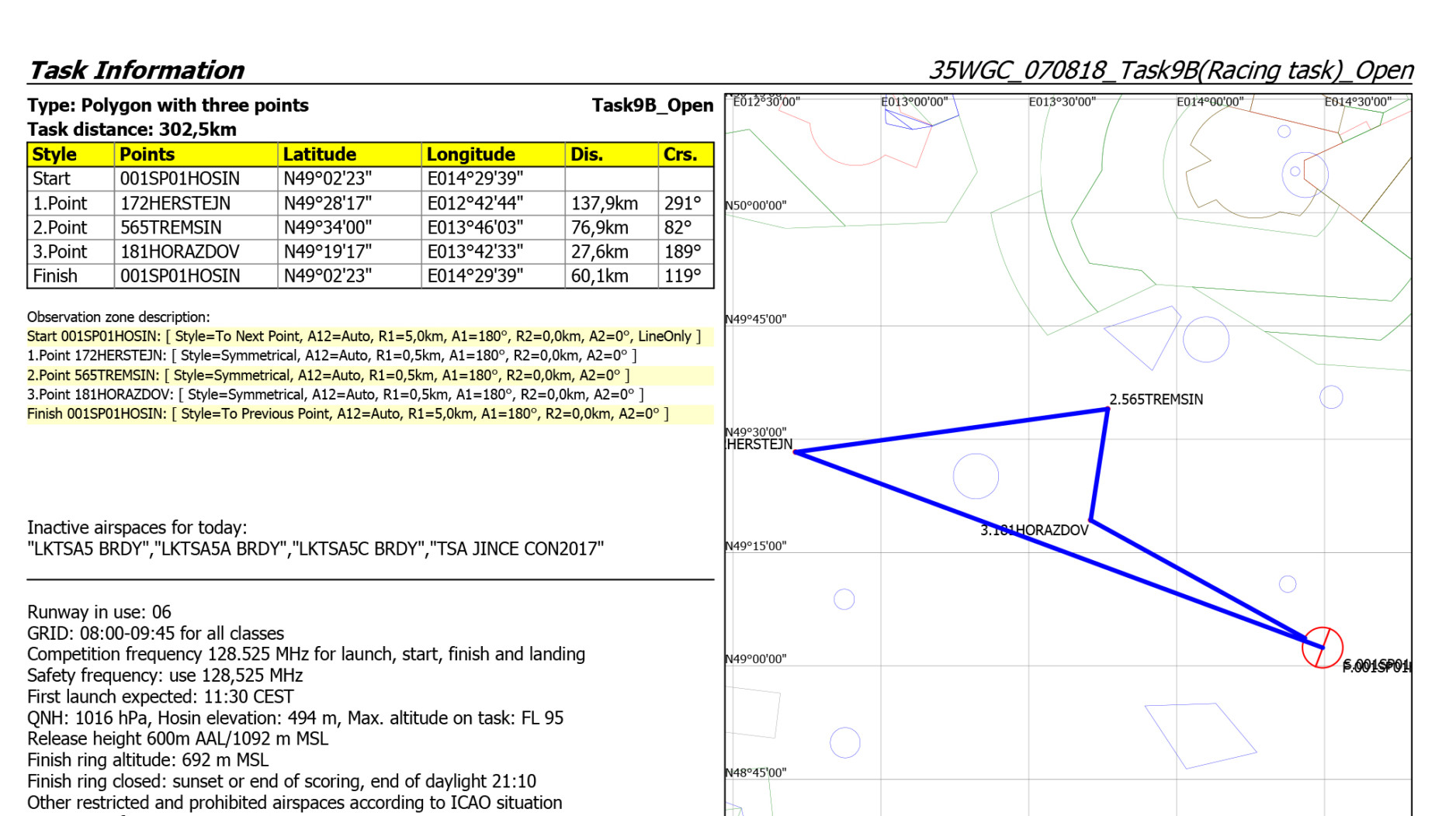Click the 137,9km distance cell
Screen dimensions: 1456x816
point(604,203)
